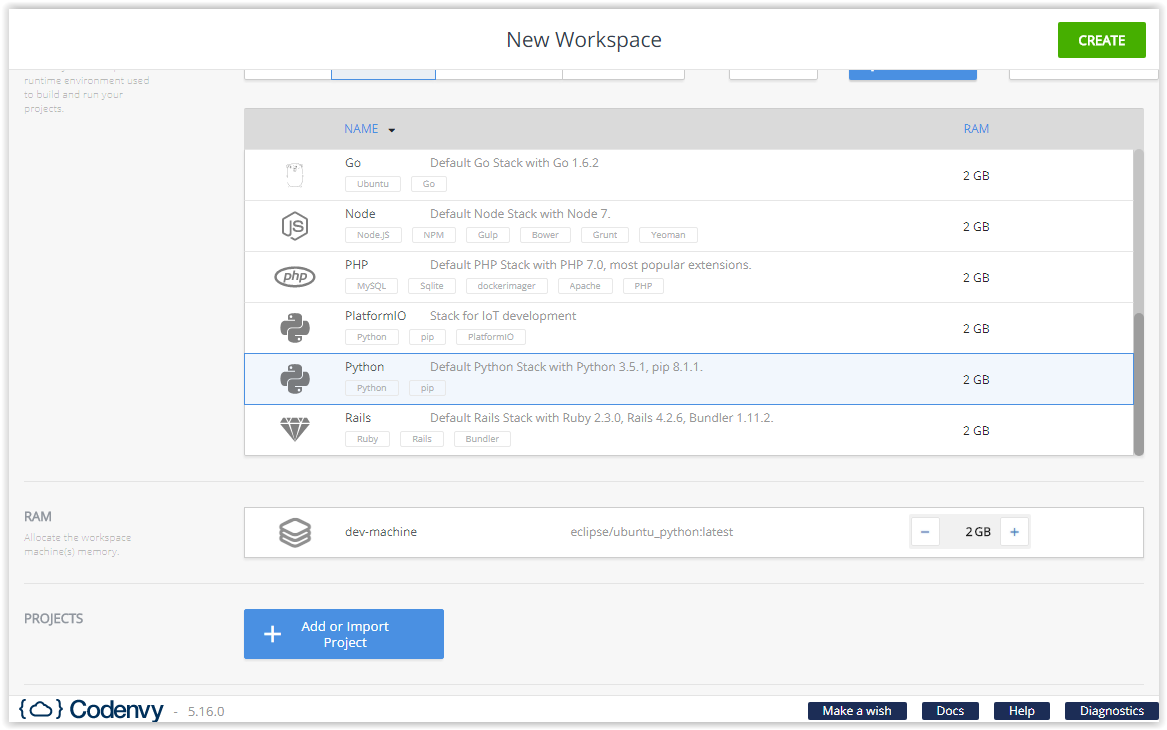Viewport: 1167px width, 730px height.
Task: Click the Ubuntu tag on Go stack
Action: [x=373, y=184]
